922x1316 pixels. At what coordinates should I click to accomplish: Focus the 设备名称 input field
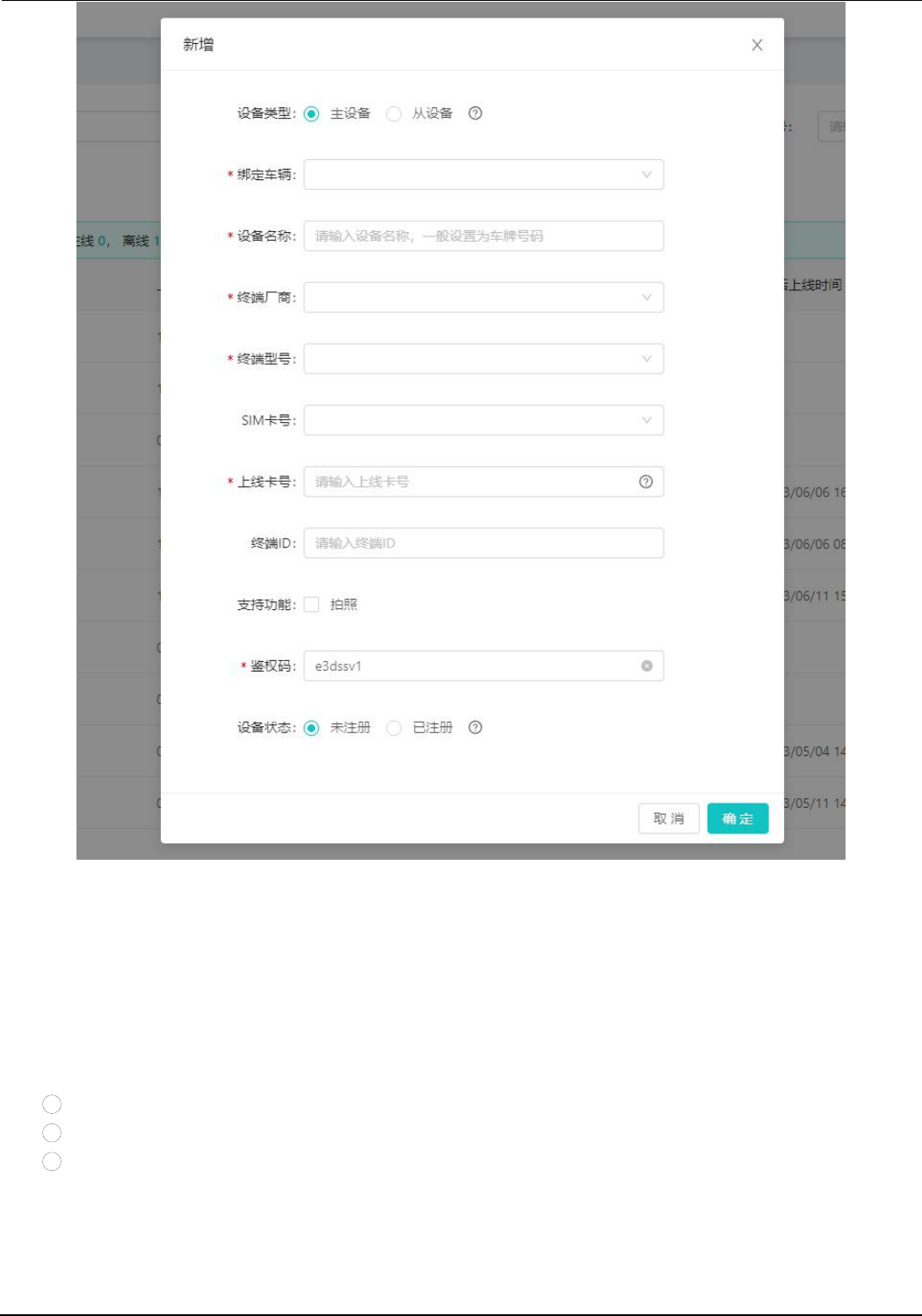483,236
